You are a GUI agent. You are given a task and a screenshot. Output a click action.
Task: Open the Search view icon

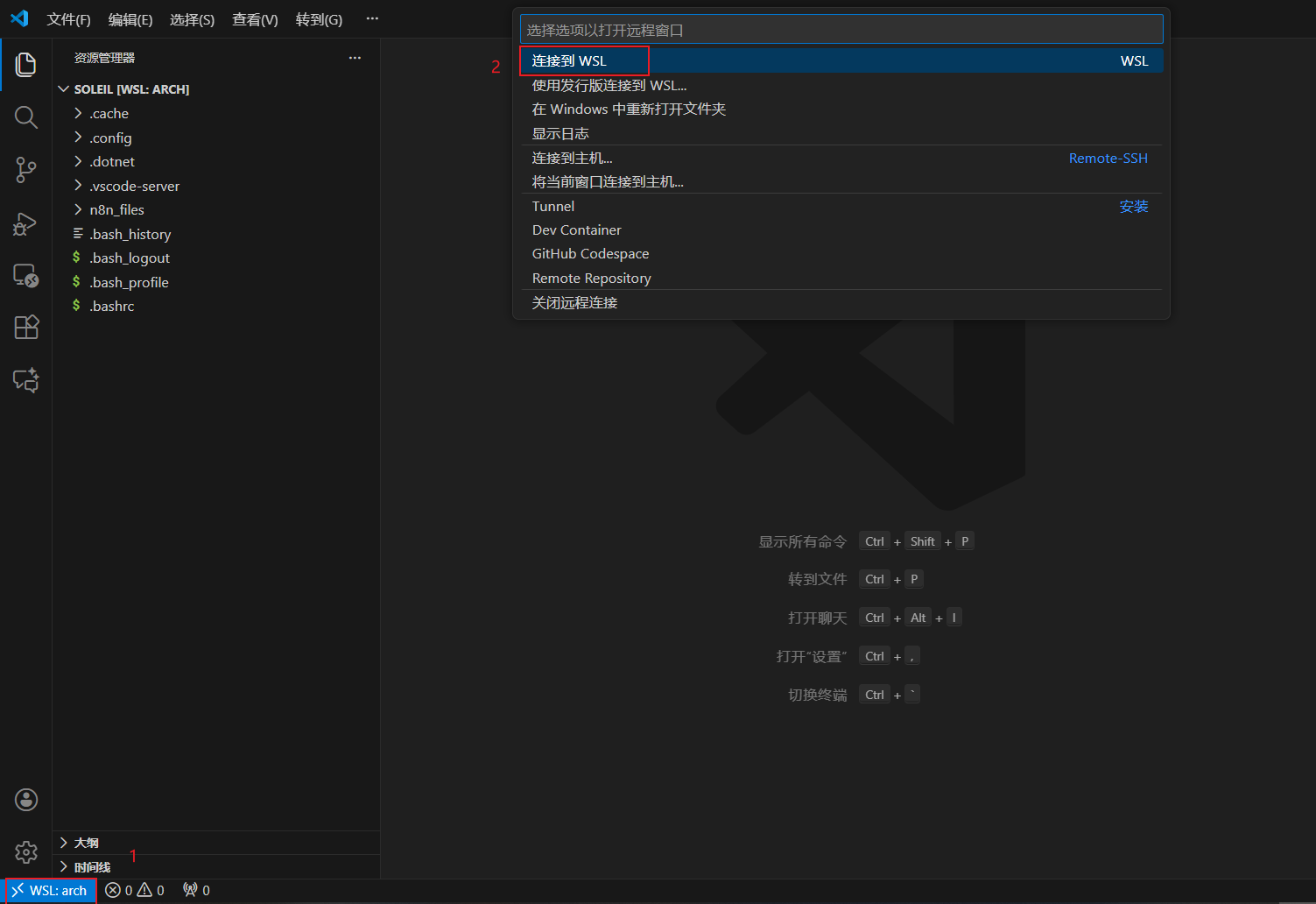(x=26, y=117)
